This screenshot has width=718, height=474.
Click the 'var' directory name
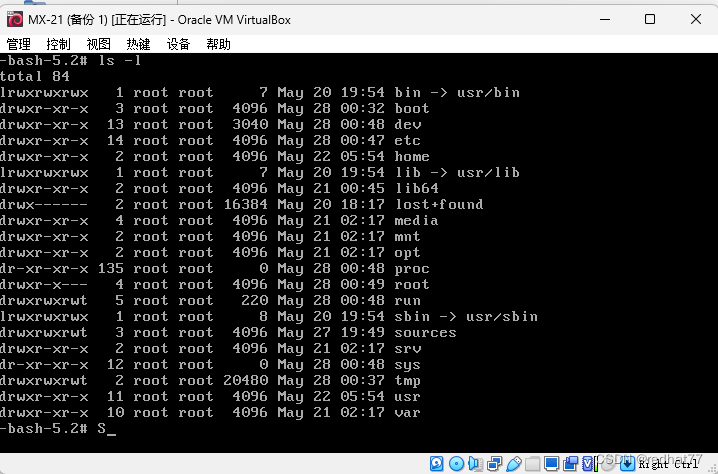[408, 413]
